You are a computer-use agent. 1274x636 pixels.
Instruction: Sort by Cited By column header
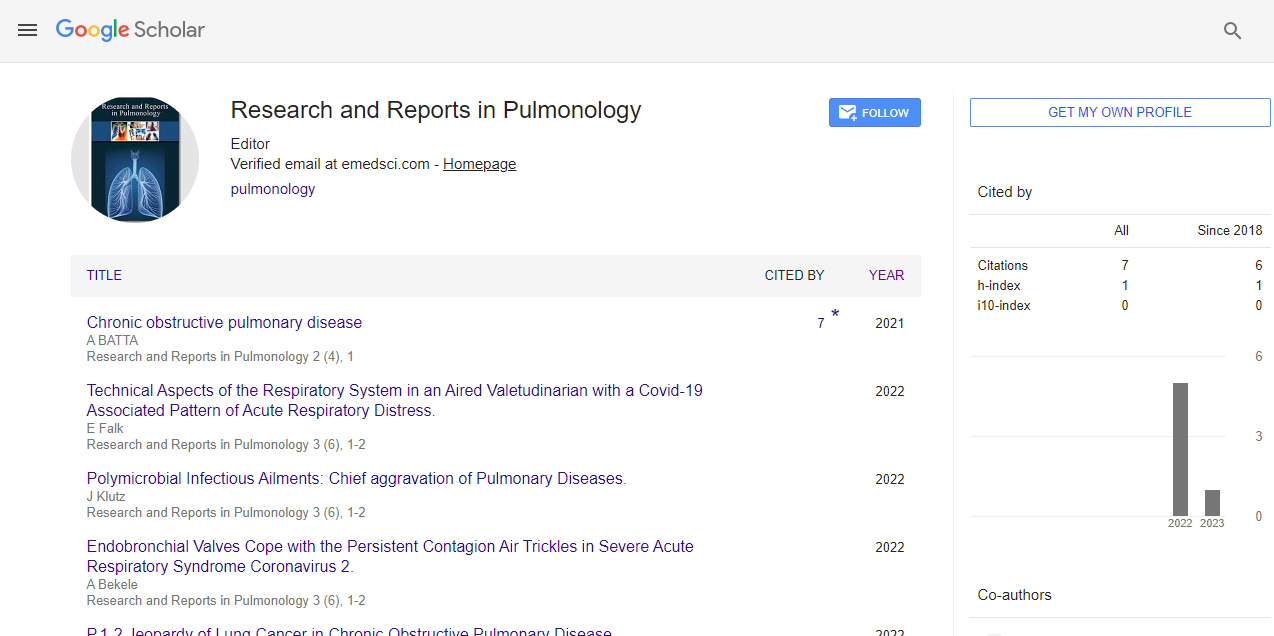coord(794,275)
